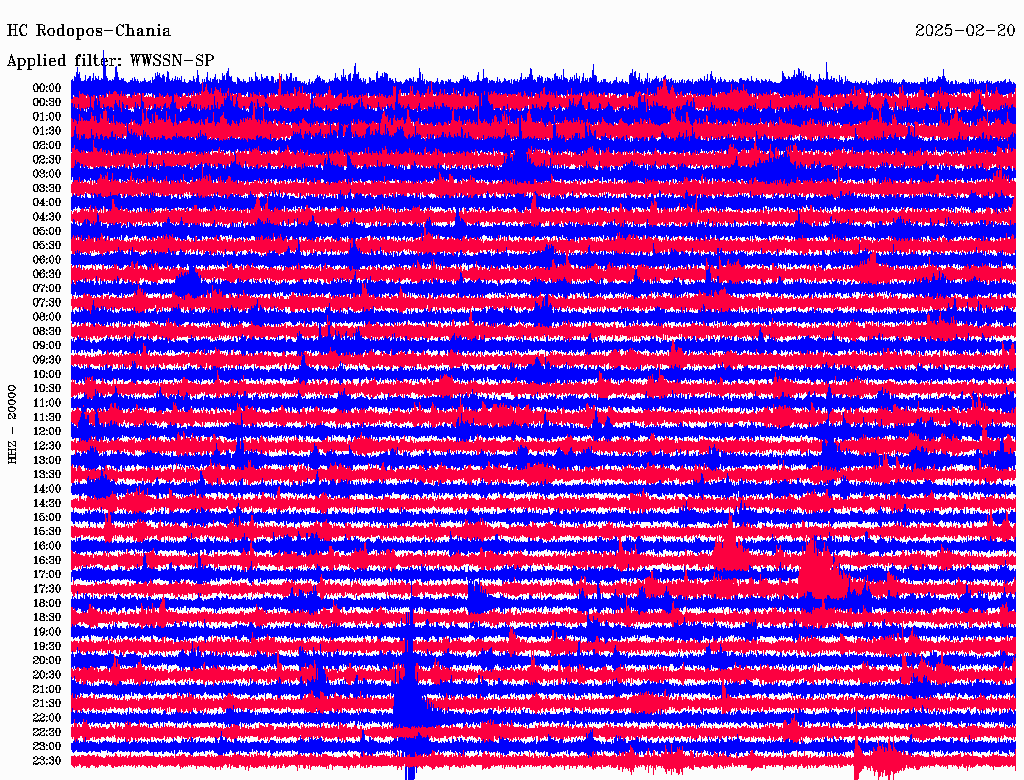Select the 14:00 time row label

coord(47,489)
